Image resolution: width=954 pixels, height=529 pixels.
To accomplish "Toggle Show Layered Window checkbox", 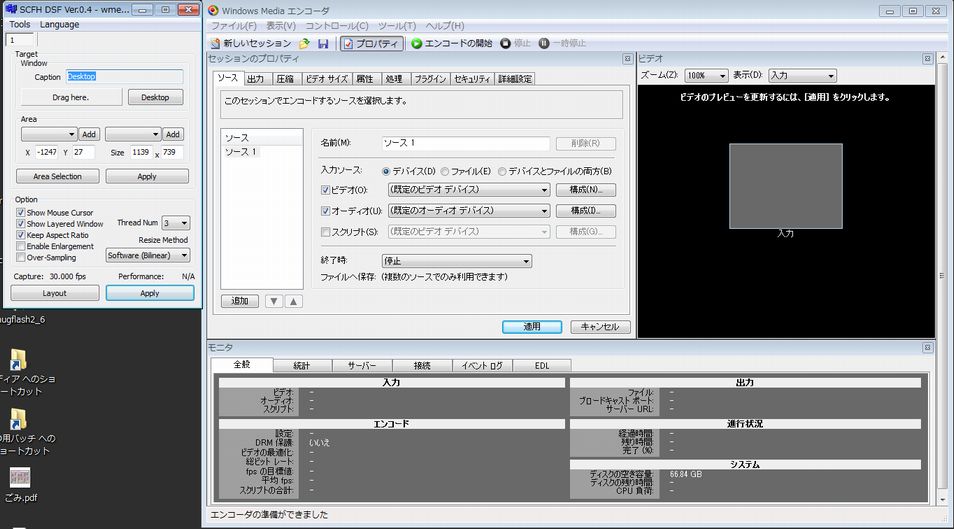I will click(x=21, y=223).
